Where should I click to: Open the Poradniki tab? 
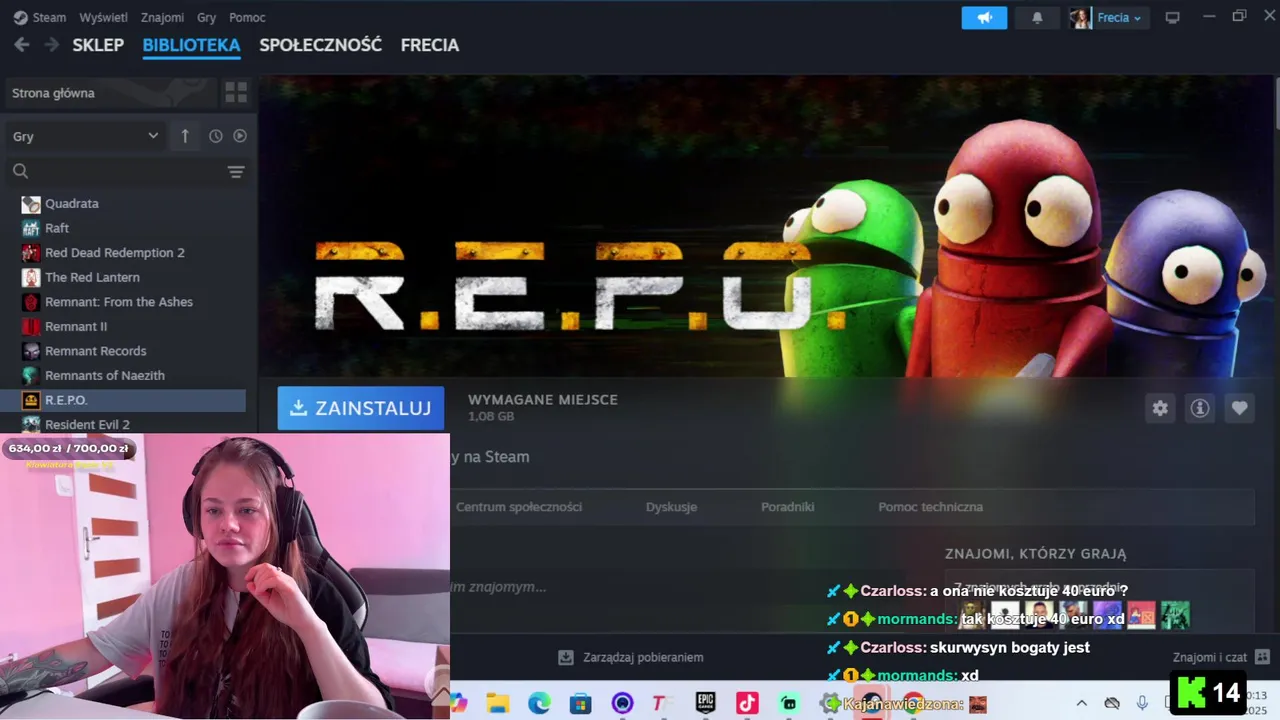tap(787, 507)
